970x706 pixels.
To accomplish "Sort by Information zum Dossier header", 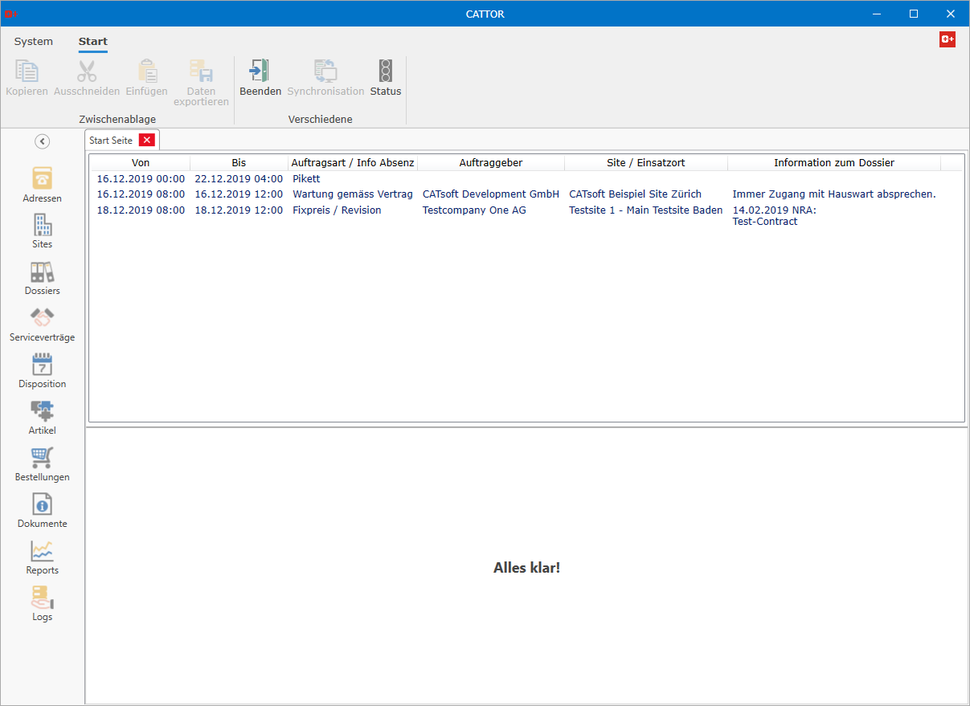I will (x=834, y=163).
